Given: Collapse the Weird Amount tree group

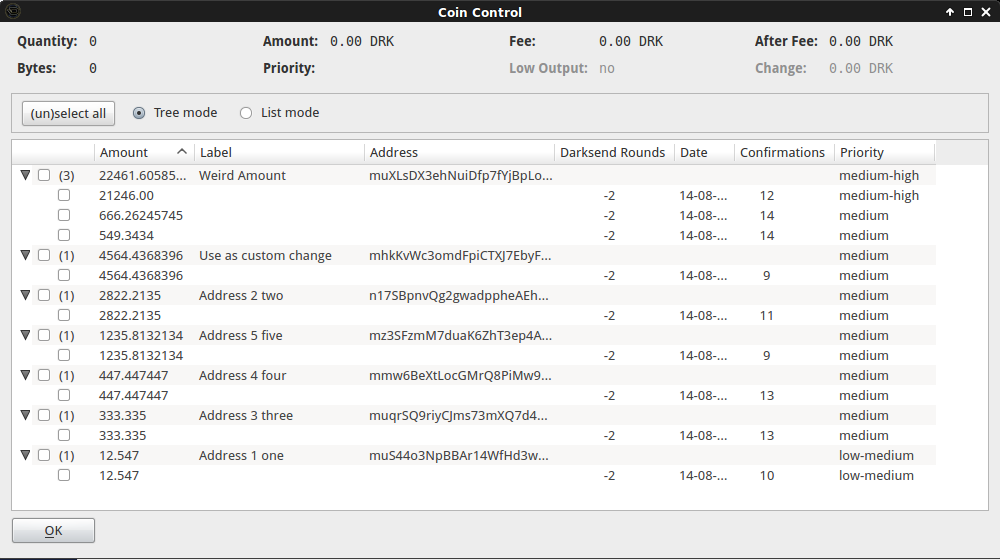Looking at the screenshot, I should tap(25, 175).
